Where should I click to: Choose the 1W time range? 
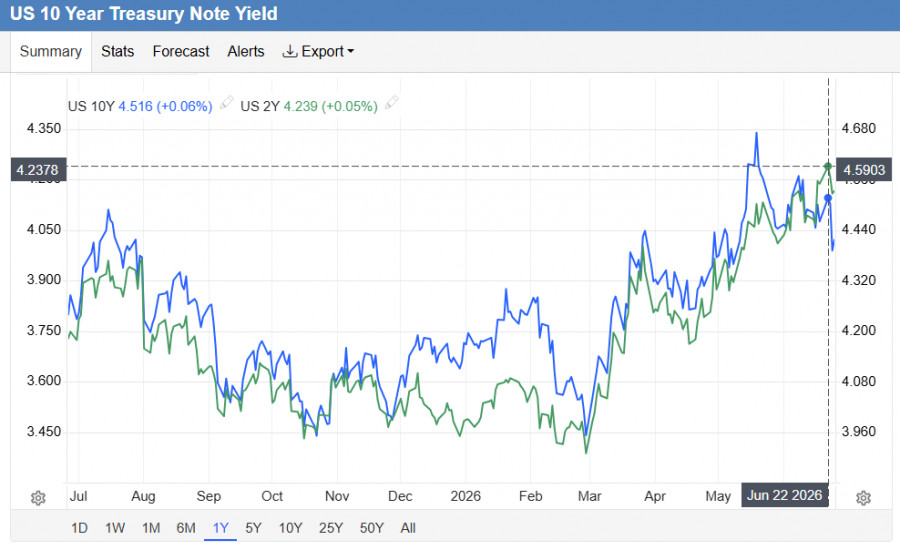tap(115, 528)
